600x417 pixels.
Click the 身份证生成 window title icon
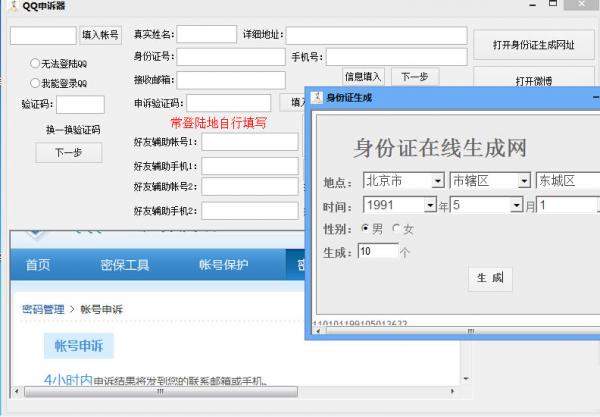(317, 98)
